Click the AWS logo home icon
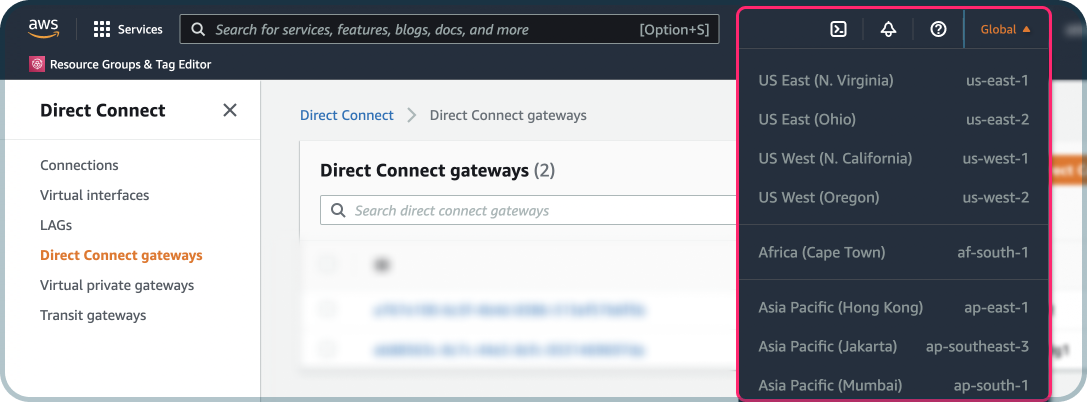The image size is (1087, 402). 44,29
